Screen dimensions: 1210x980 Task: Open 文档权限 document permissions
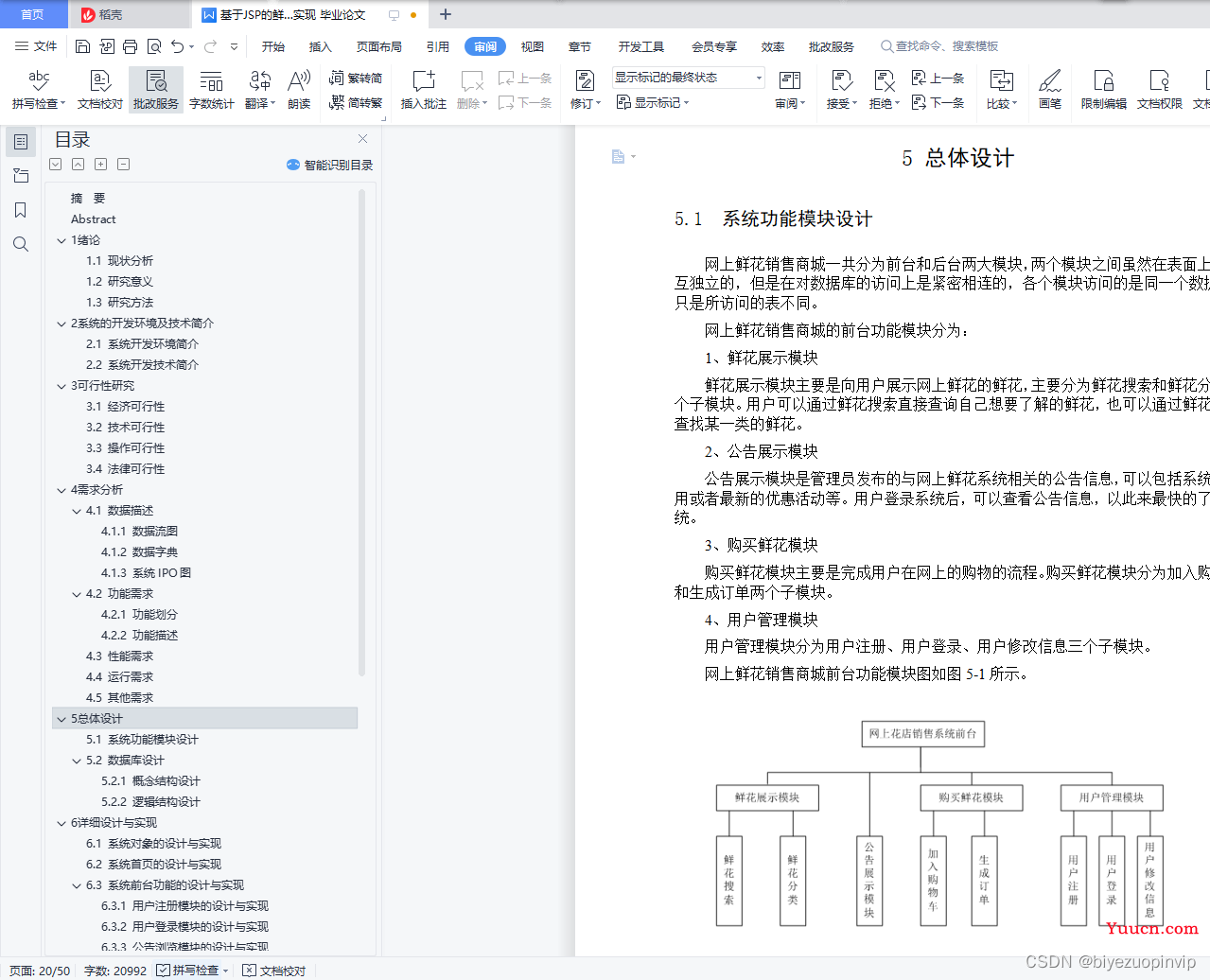point(1160,90)
